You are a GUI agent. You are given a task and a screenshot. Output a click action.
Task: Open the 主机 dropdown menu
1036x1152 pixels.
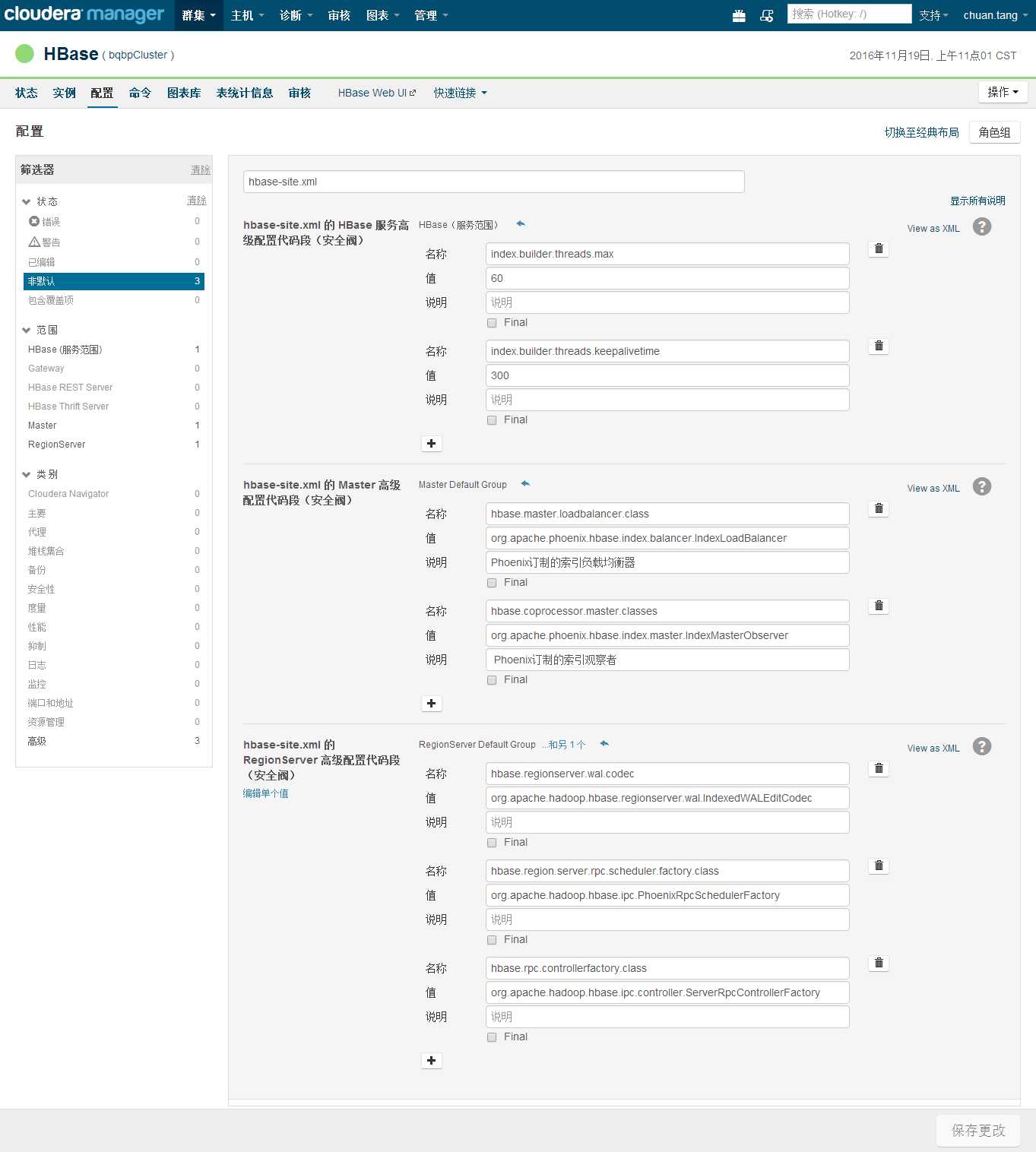point(248,15)
